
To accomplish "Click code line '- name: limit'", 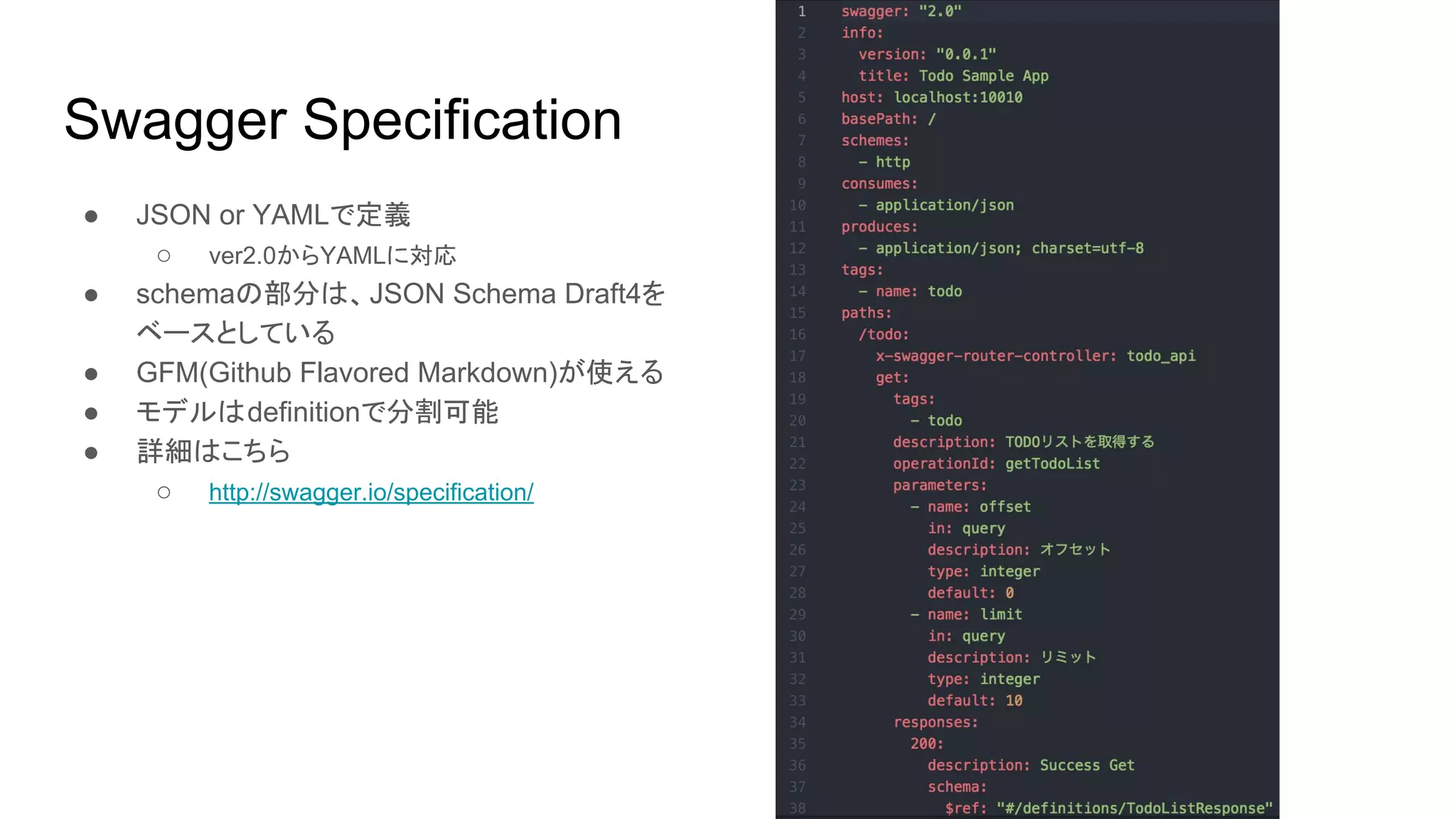I will click(966, 614).
